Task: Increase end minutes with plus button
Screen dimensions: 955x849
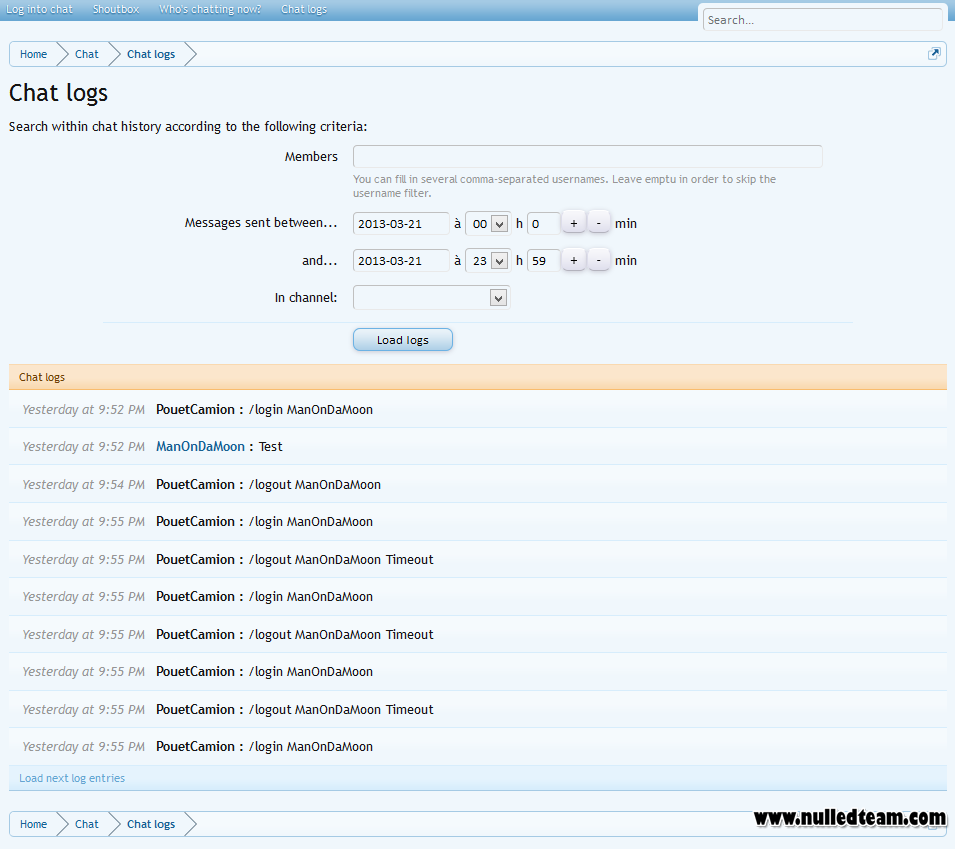Action: coord(574,261)
